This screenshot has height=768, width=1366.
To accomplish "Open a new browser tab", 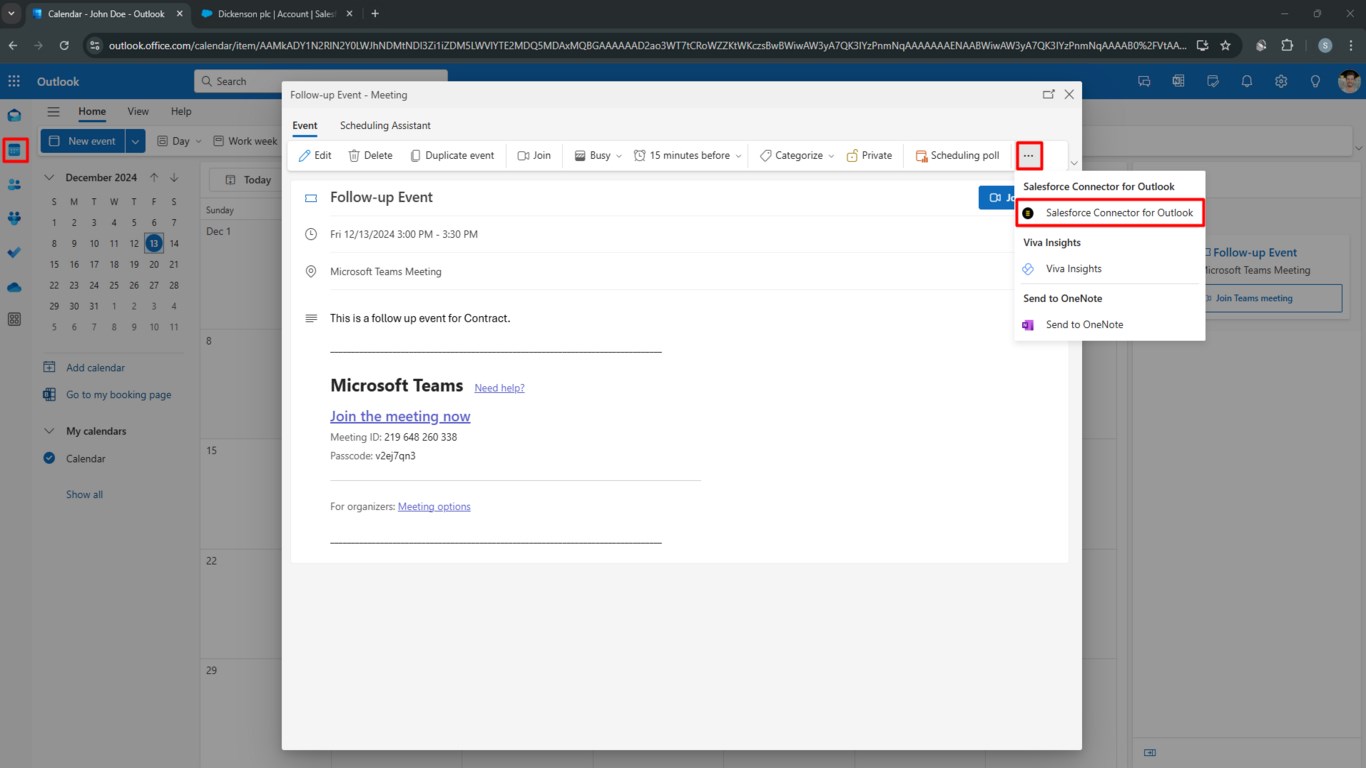I will 375,14.
